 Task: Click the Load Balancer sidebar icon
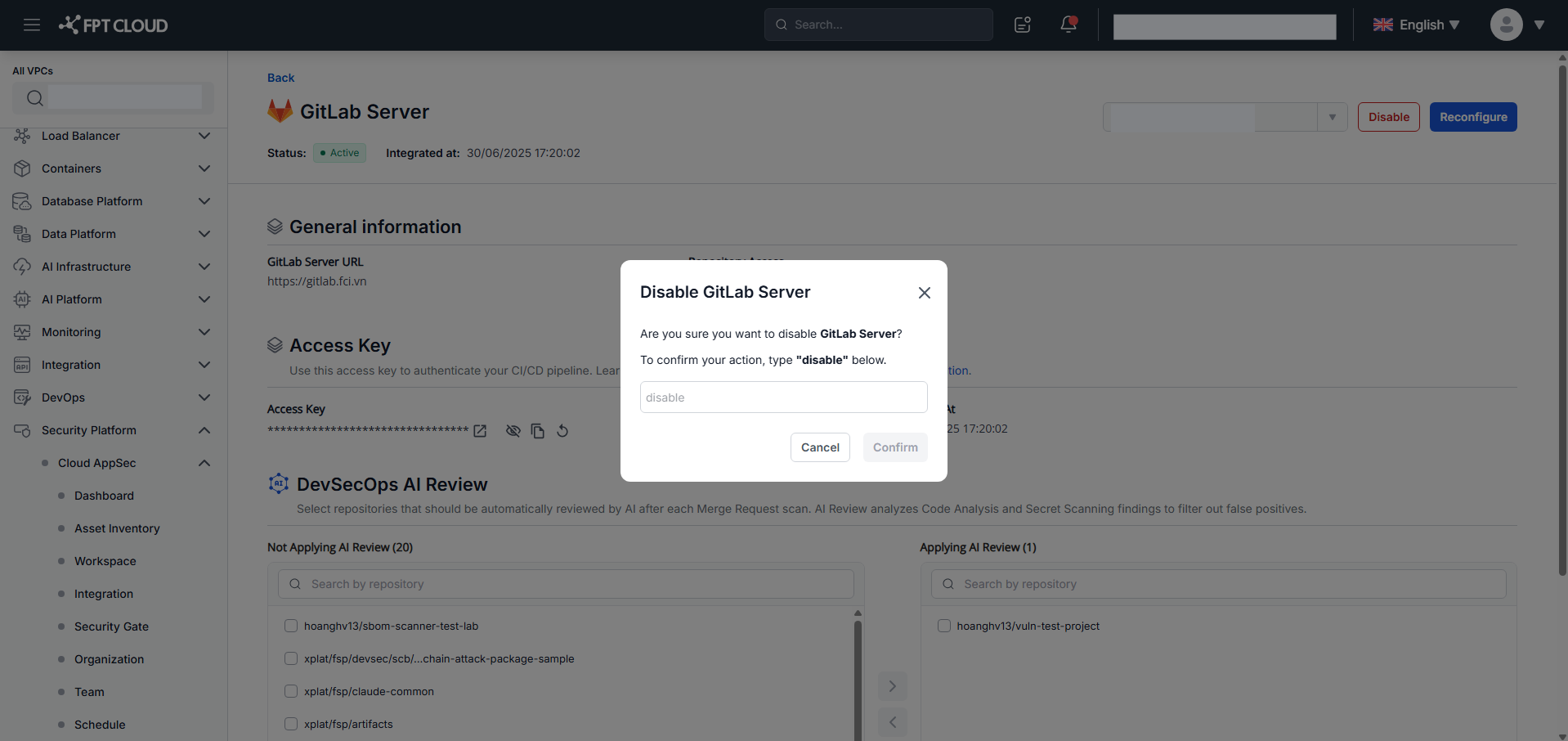point(22,136)
